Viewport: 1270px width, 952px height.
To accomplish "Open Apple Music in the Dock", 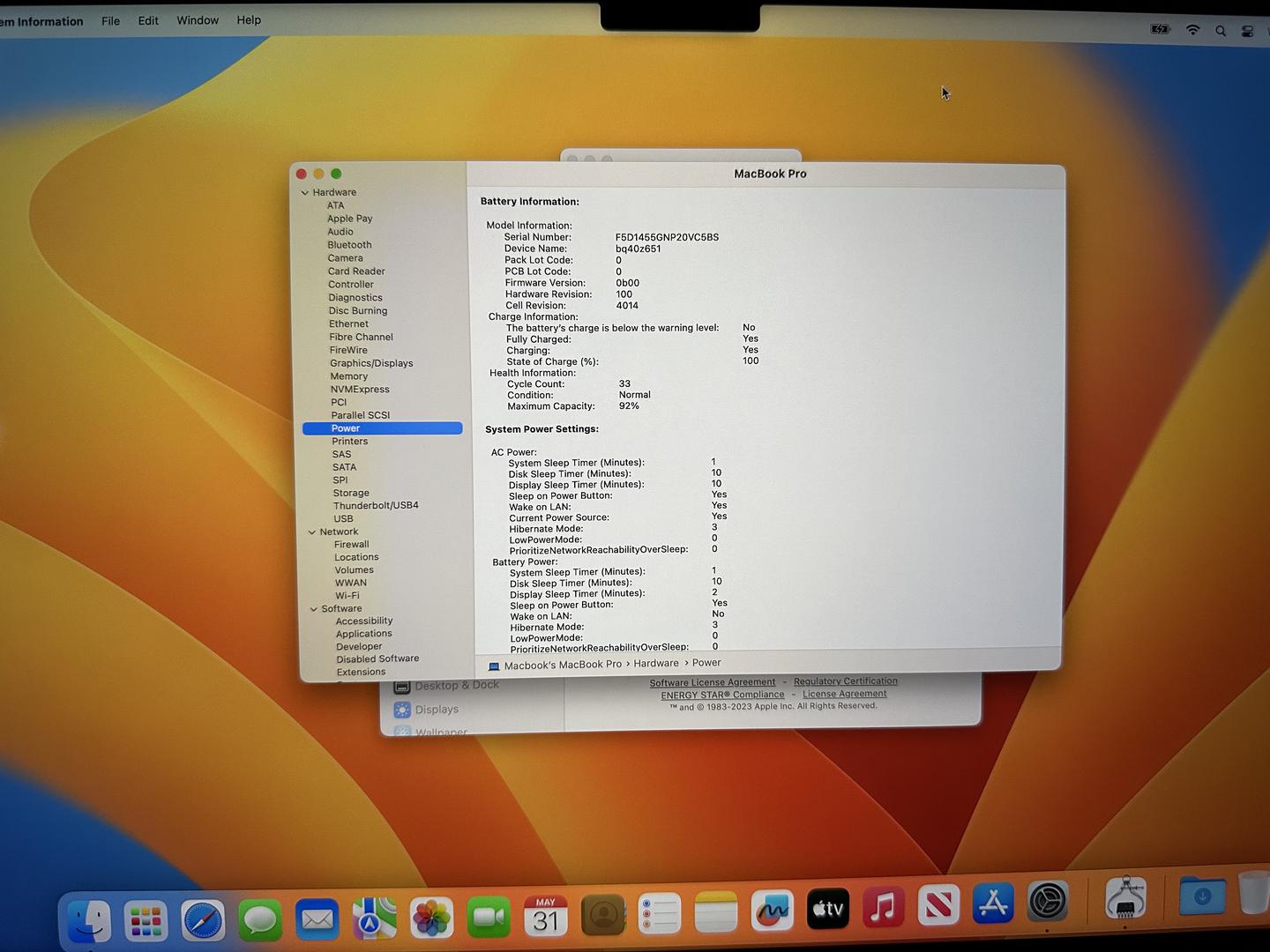I will (x=883, y=908).
